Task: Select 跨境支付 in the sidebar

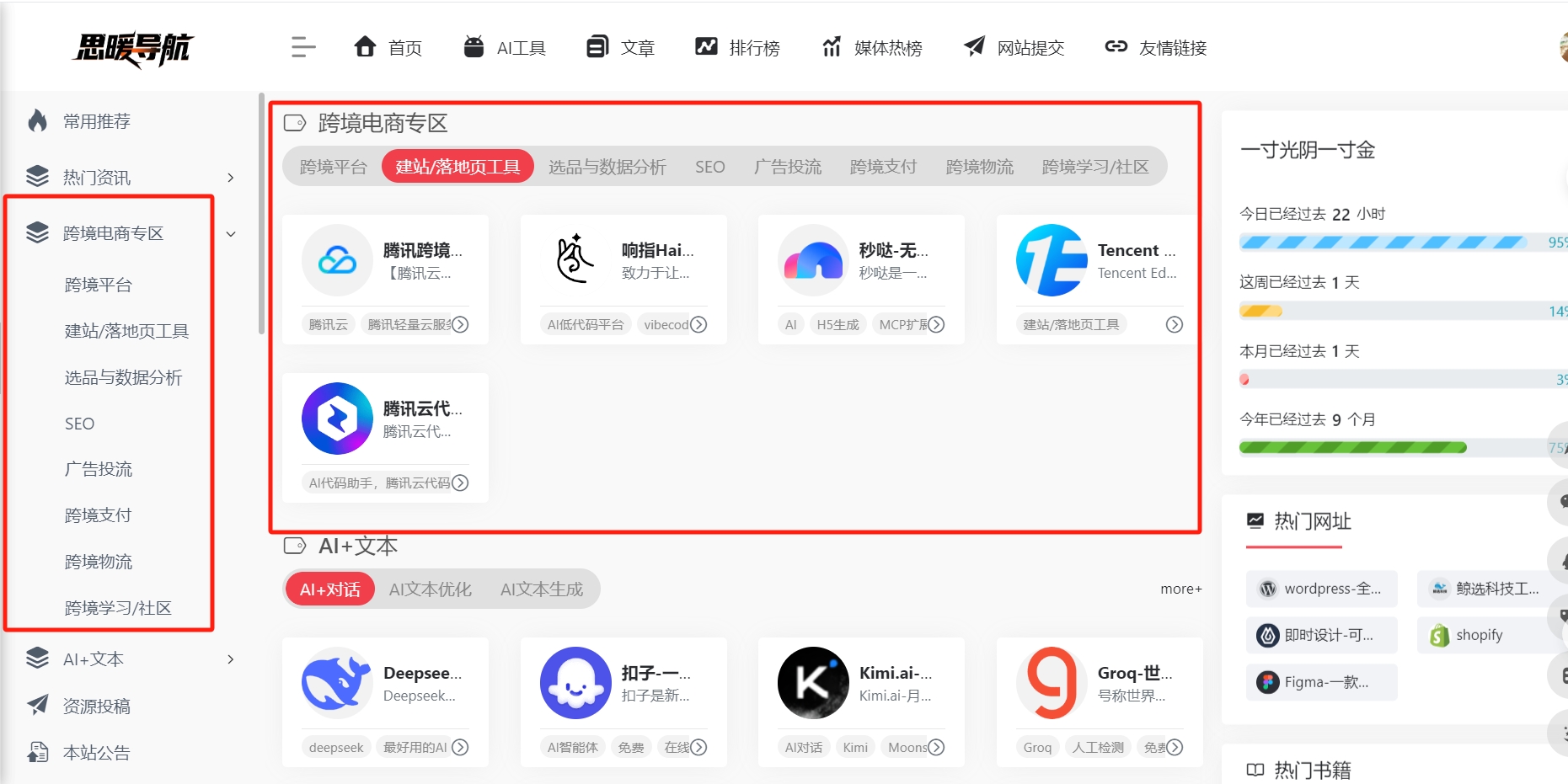Action: pos(98,515)
